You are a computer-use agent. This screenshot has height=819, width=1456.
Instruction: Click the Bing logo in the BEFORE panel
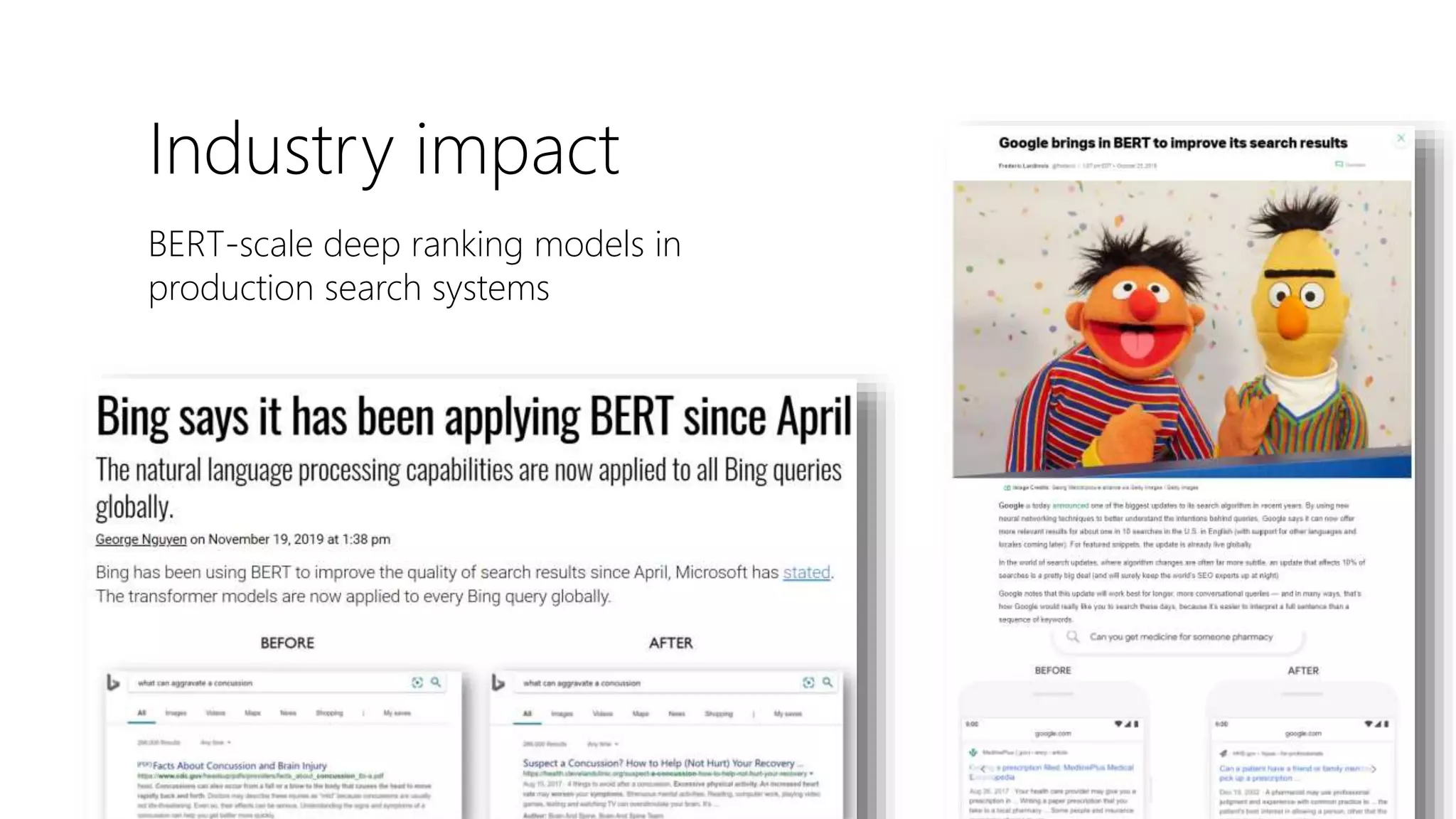[112, 682]
